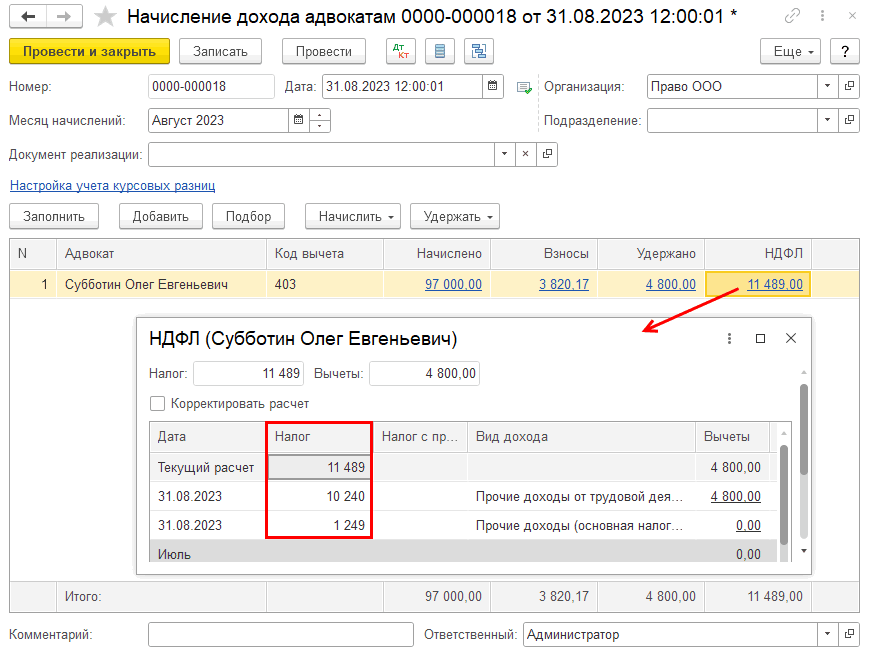Add document to favorites with star icon
This screenshot has height=656, width=870.
pyautogui.click(x=105, y=17)
